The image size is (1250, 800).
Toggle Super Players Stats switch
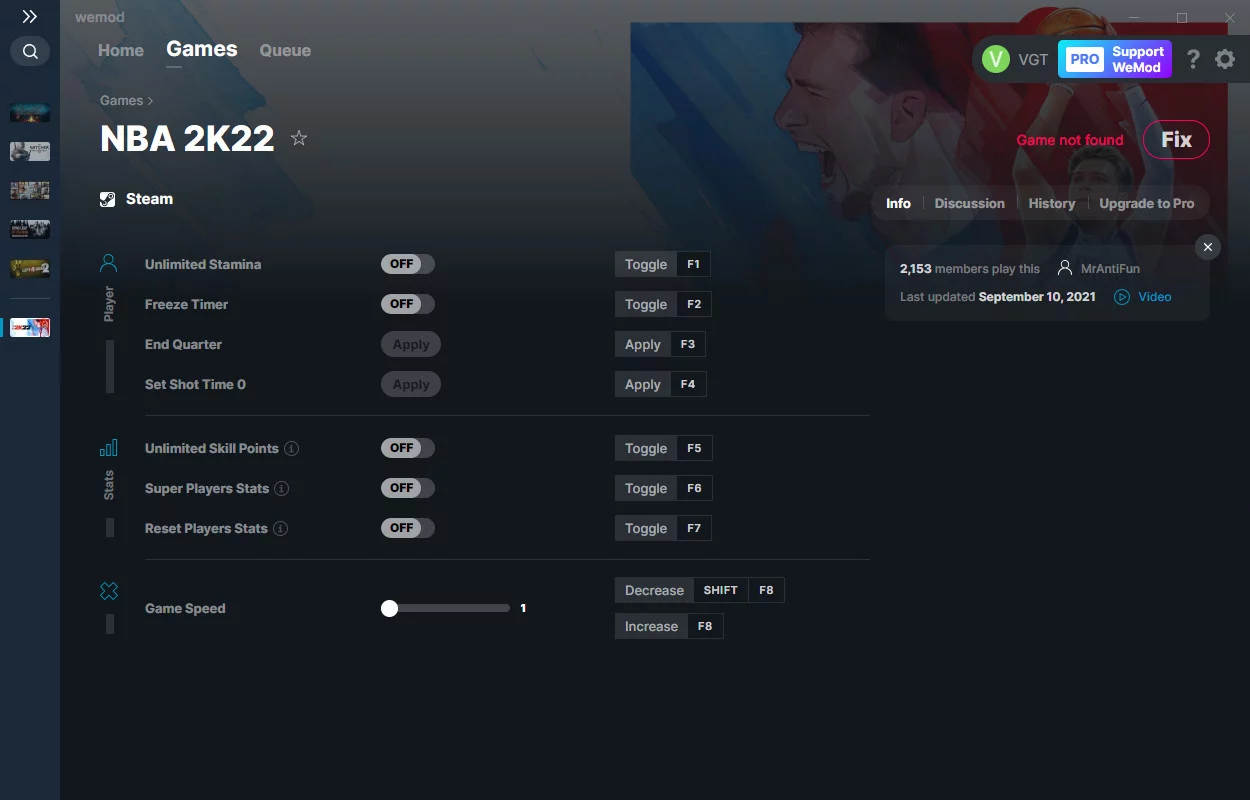[x=408, y=488]
